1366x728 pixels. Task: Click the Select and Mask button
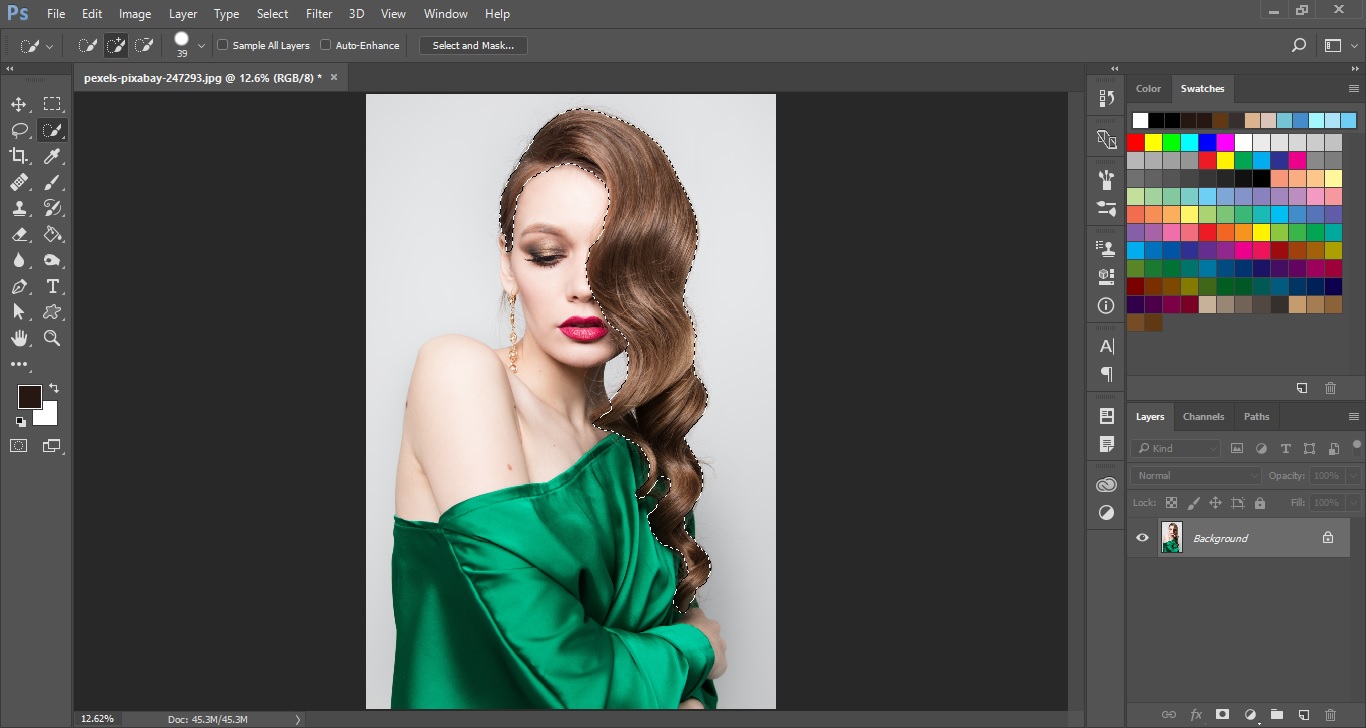click(473, 45)
